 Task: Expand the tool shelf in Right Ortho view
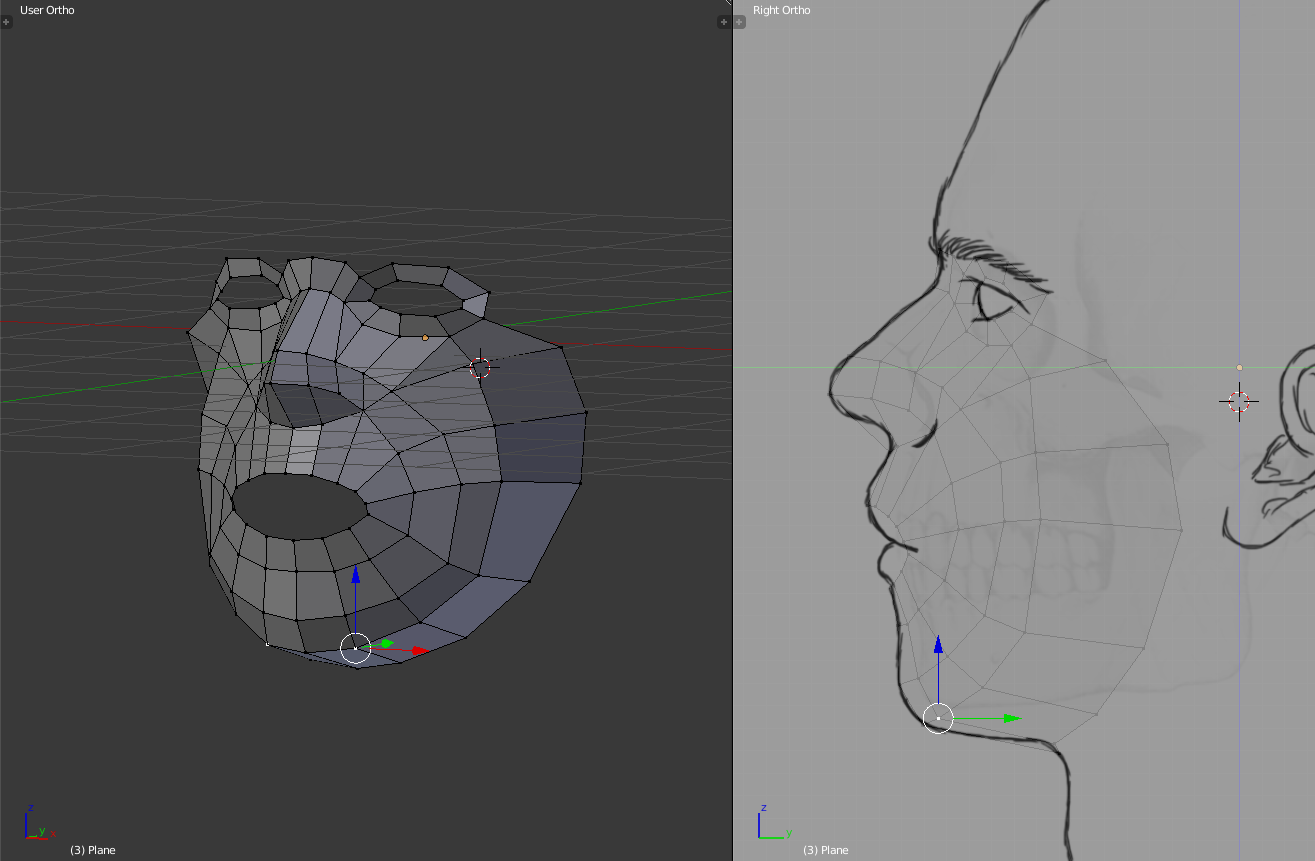739,22
